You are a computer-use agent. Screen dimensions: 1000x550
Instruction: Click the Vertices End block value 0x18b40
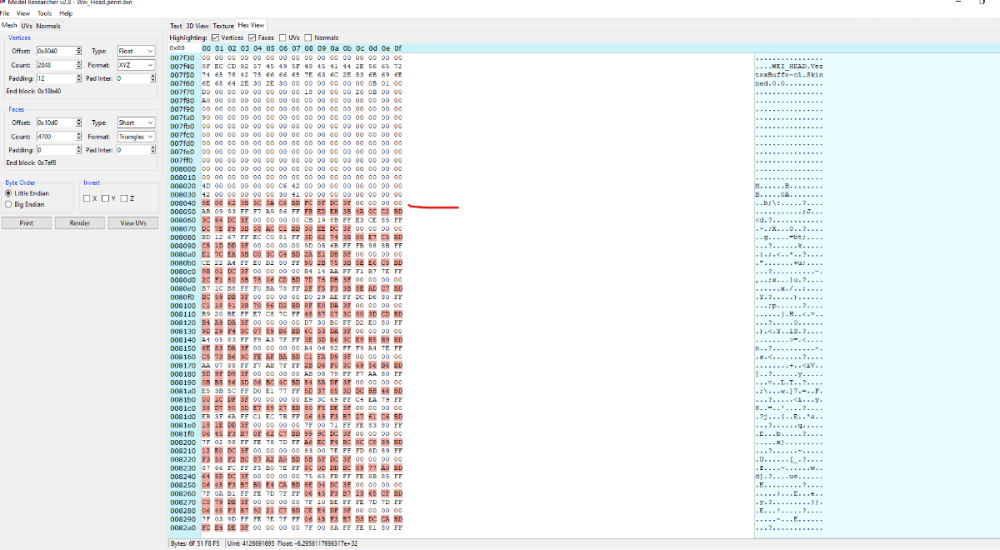(x=49, y=91)
